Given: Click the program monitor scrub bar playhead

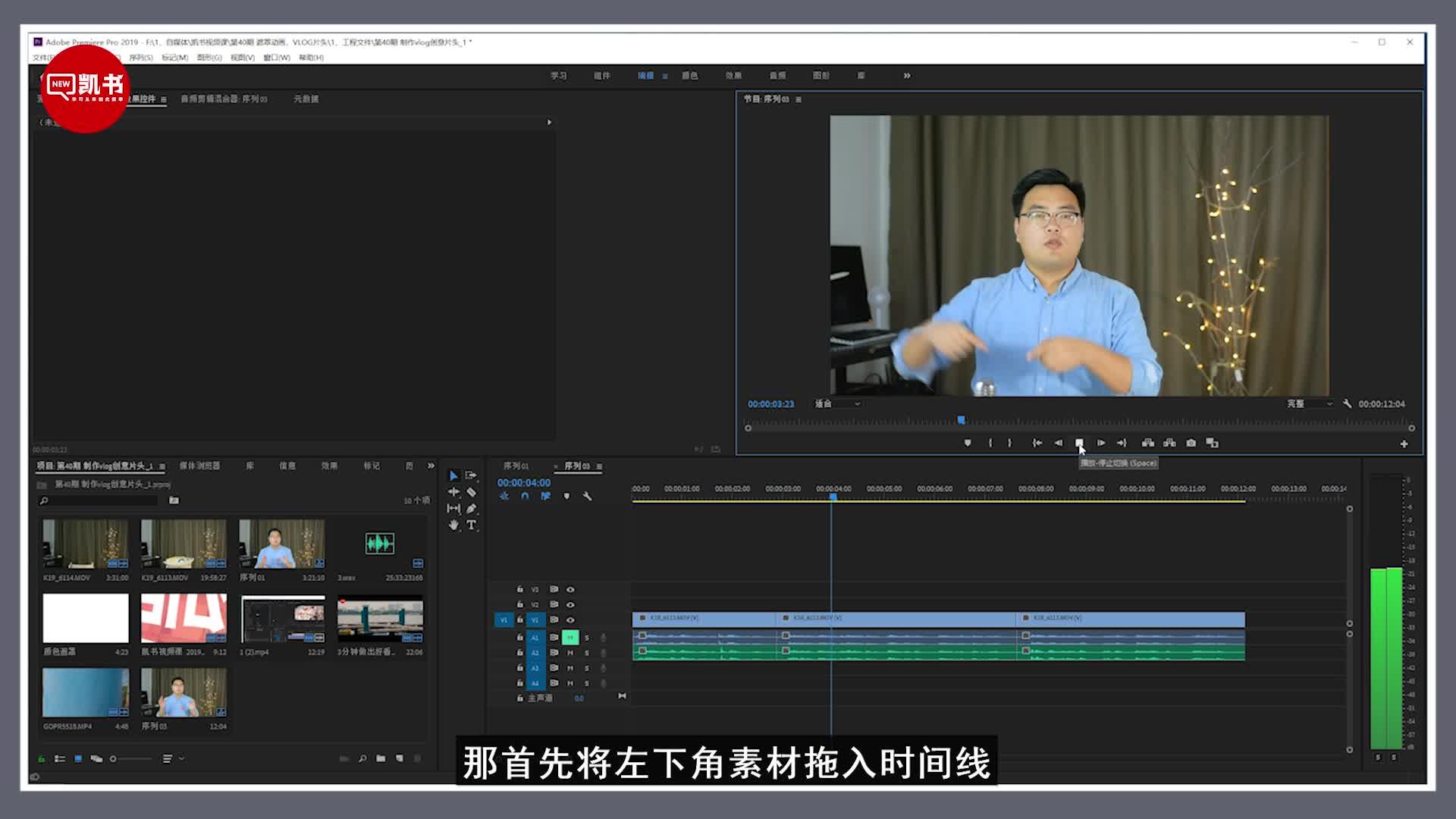Looking at the screenshot, I should 961,419.
